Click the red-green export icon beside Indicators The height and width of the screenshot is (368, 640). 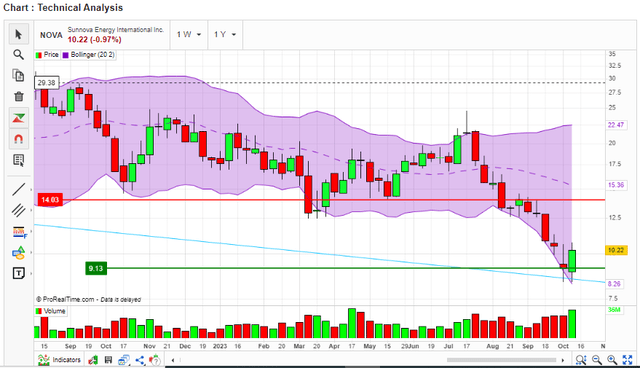click(x=93, y=360)
